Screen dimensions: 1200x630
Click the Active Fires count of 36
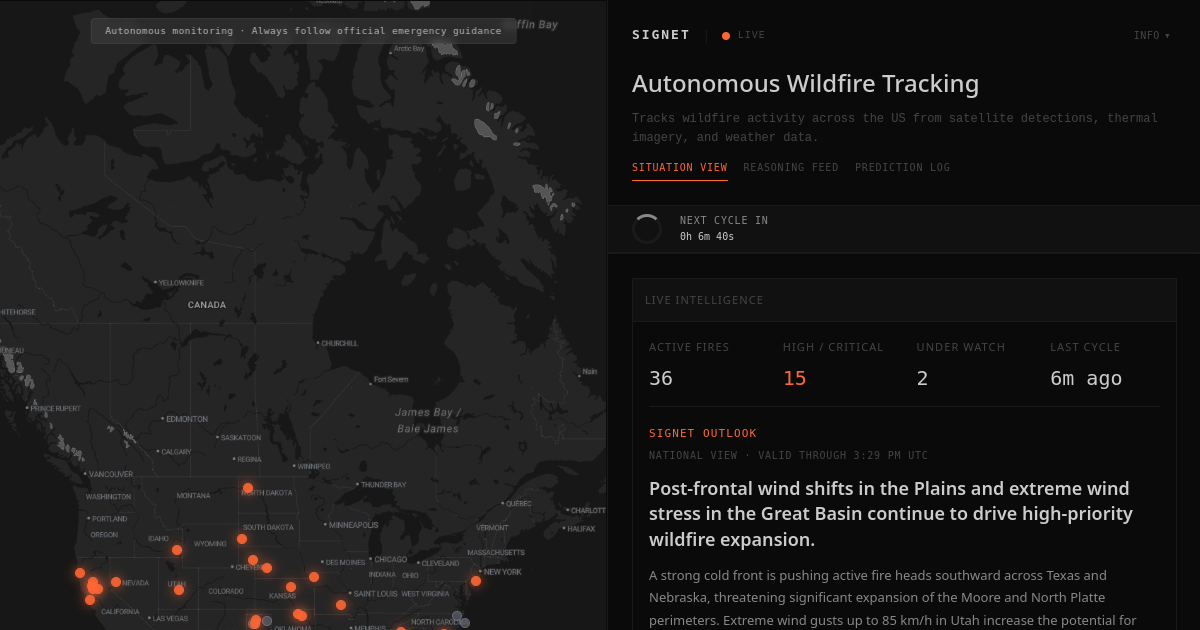[661, 378]
